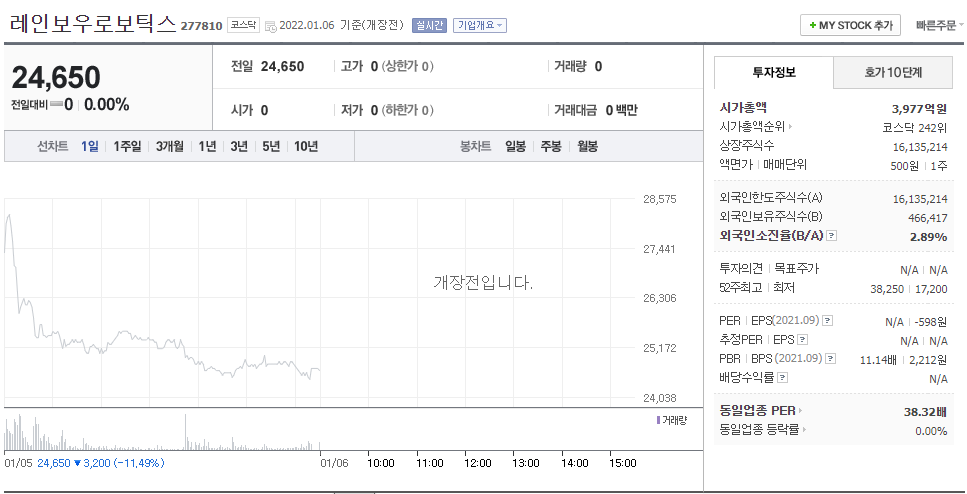Open help icon next to 배당수익률

pyautogui.click(x=782, y=377)
